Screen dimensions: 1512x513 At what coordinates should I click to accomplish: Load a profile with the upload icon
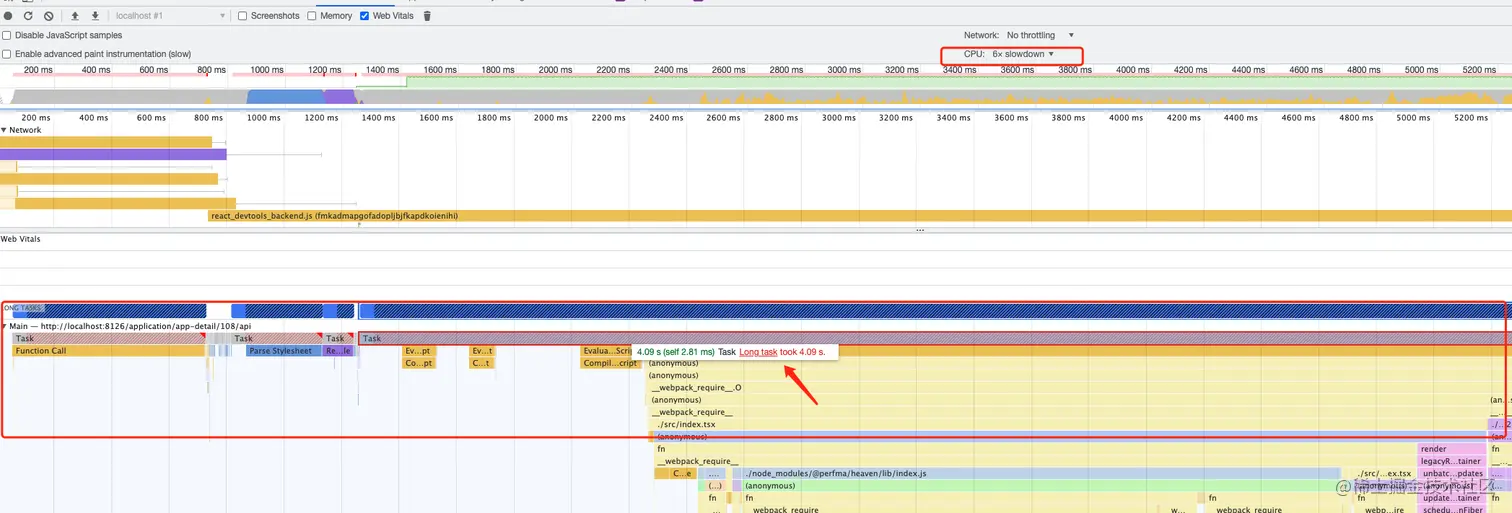tap(75, 16)
